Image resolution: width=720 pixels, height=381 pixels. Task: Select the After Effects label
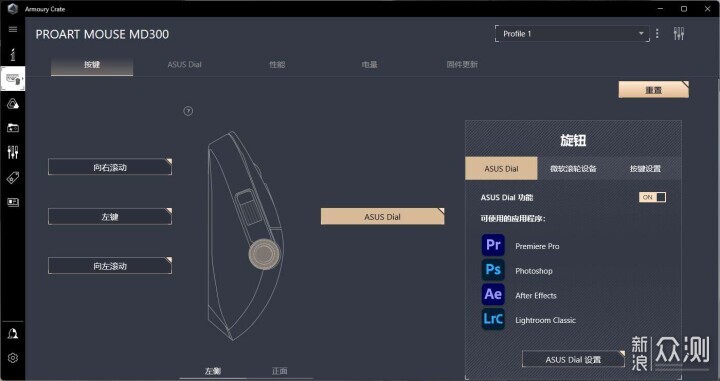[535, 296]
